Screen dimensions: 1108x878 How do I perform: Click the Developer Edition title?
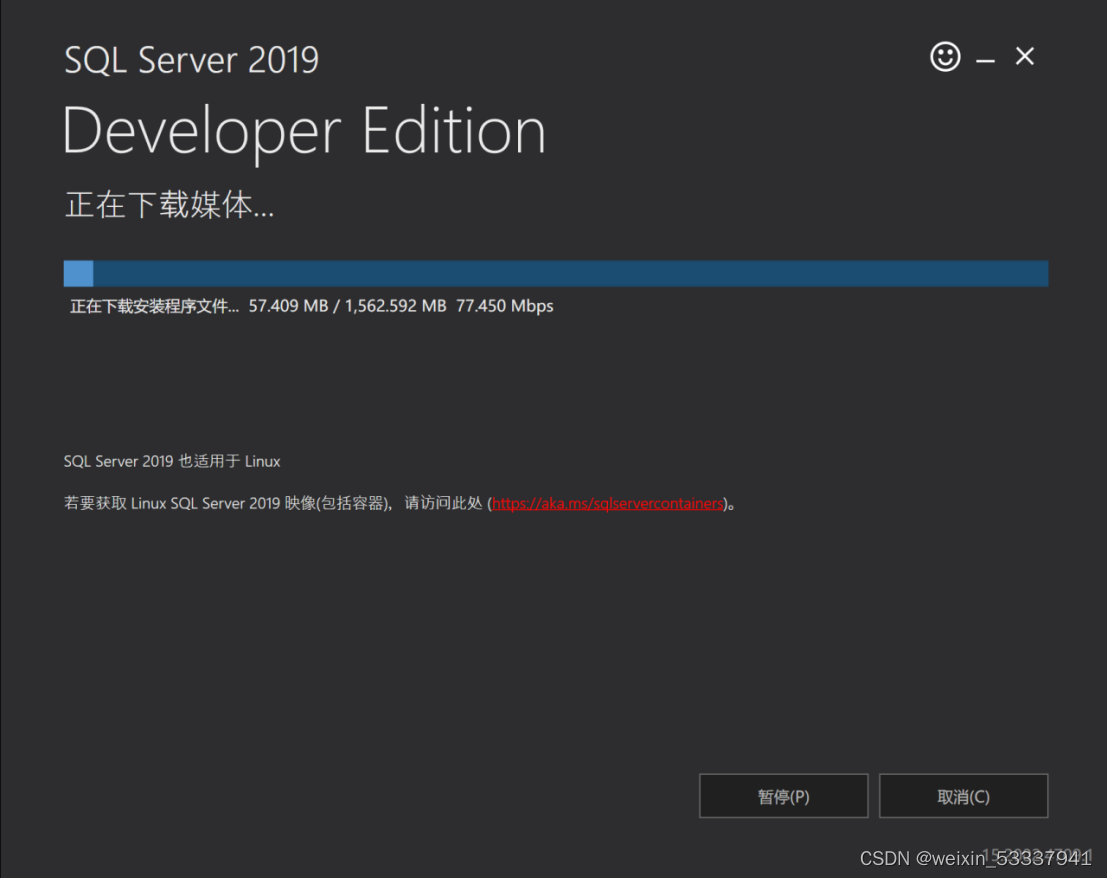pos(305,131)
